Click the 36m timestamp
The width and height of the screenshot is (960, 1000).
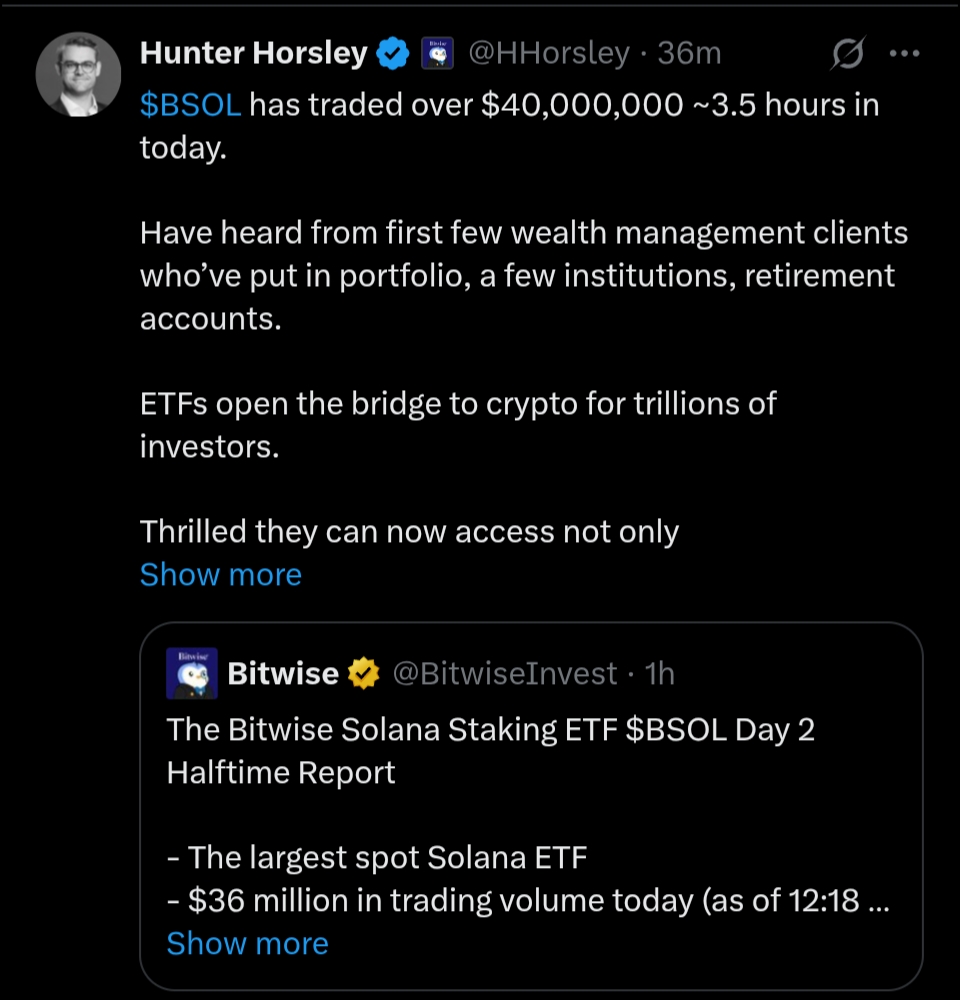pos(689,54)
